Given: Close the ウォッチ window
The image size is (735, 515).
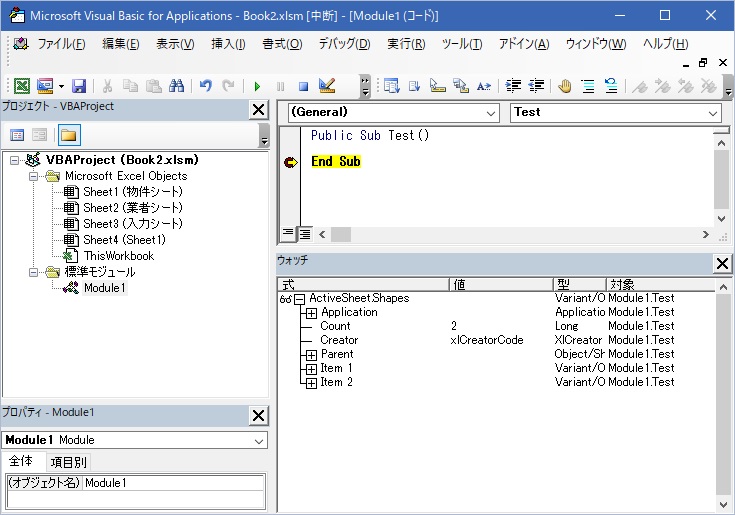Looking at the screenshot, I should (722, 263).
